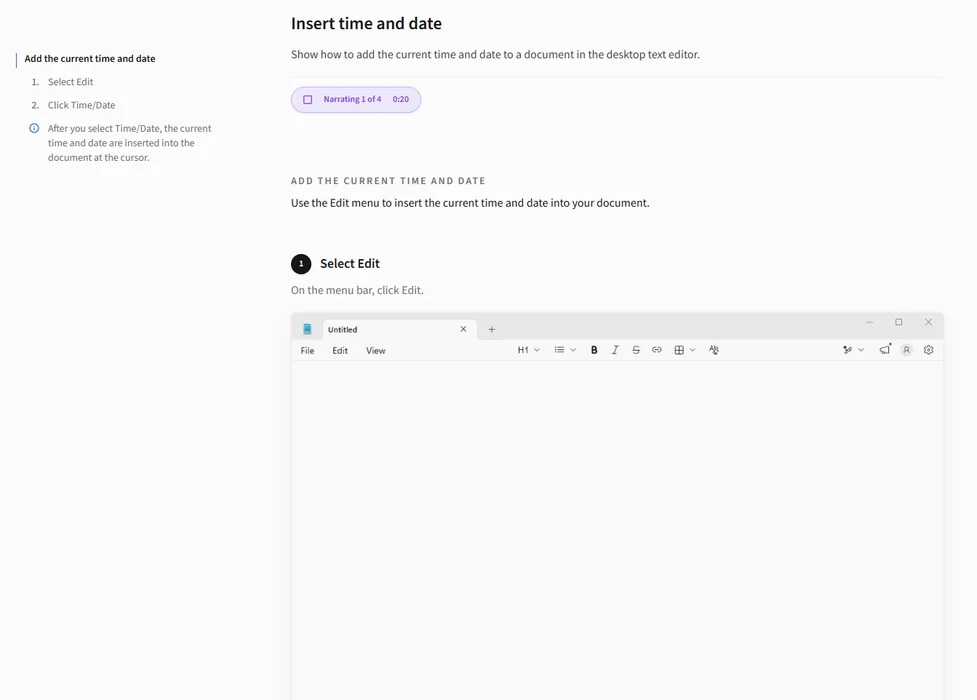Click inside the empty Notepad text area
Image resolution: width=977 pixels, height=700 pixels.
(x=617, y=530)
